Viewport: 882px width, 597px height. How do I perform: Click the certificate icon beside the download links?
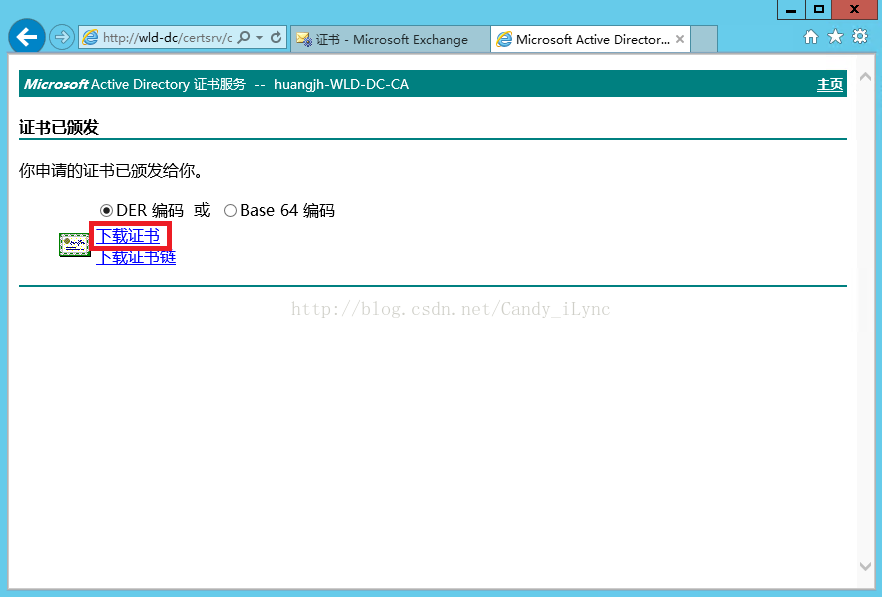pyautogui.click(x=75, y=245)
